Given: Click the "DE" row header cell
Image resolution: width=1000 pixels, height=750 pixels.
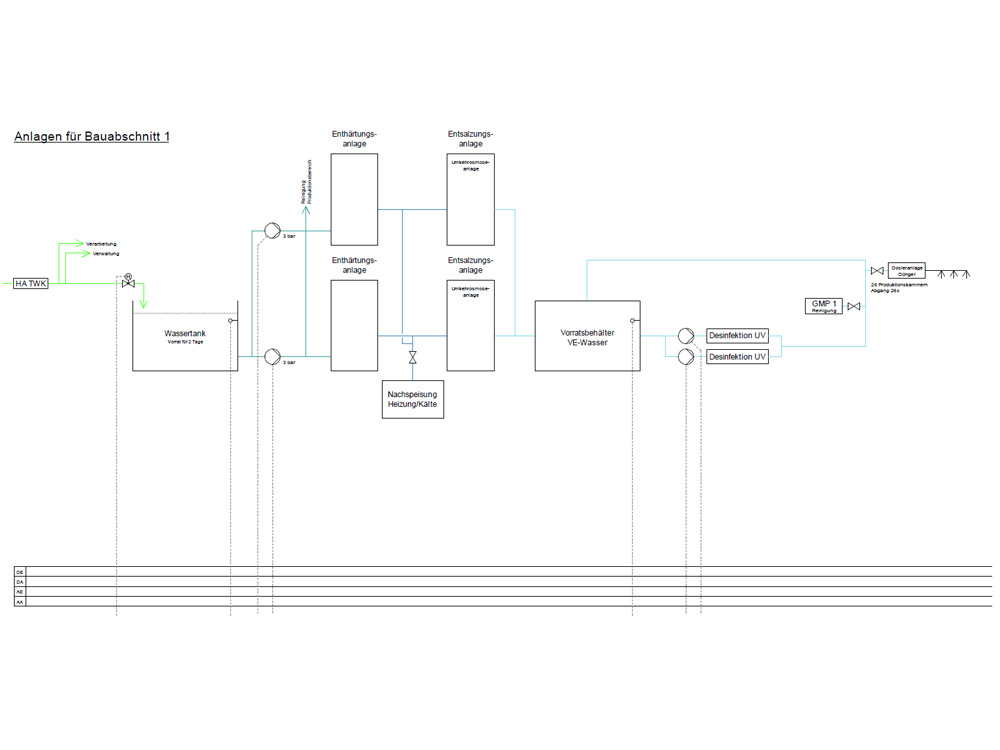Looking at the screenshot, I should (x=20, y=572).
